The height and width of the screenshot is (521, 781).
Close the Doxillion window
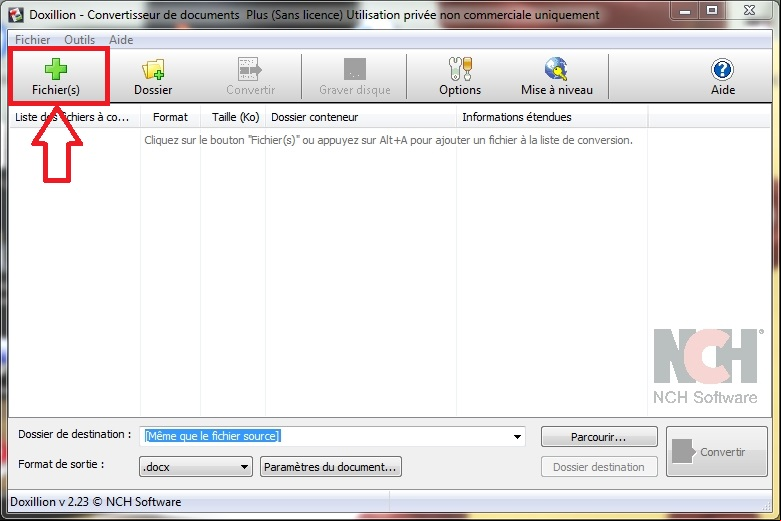click(x=749, y=10)
